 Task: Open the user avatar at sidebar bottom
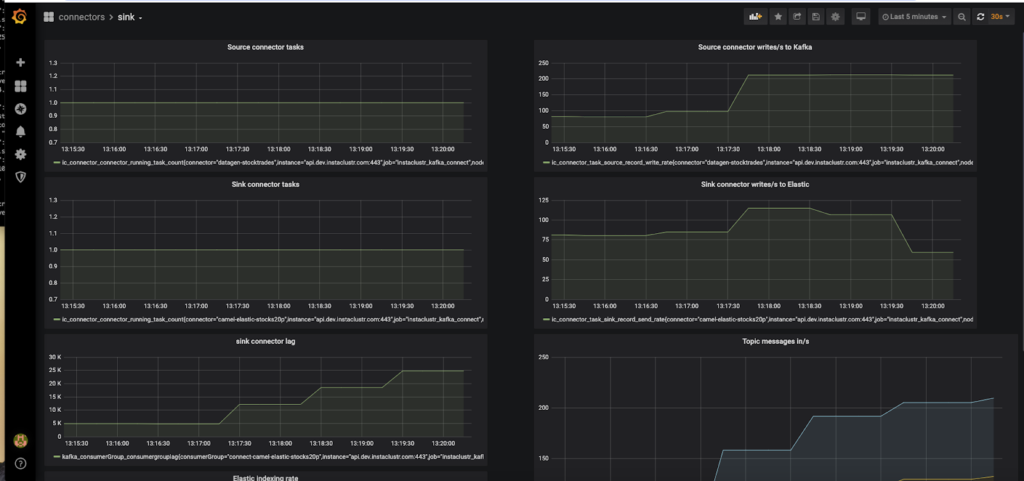(20, 441)
